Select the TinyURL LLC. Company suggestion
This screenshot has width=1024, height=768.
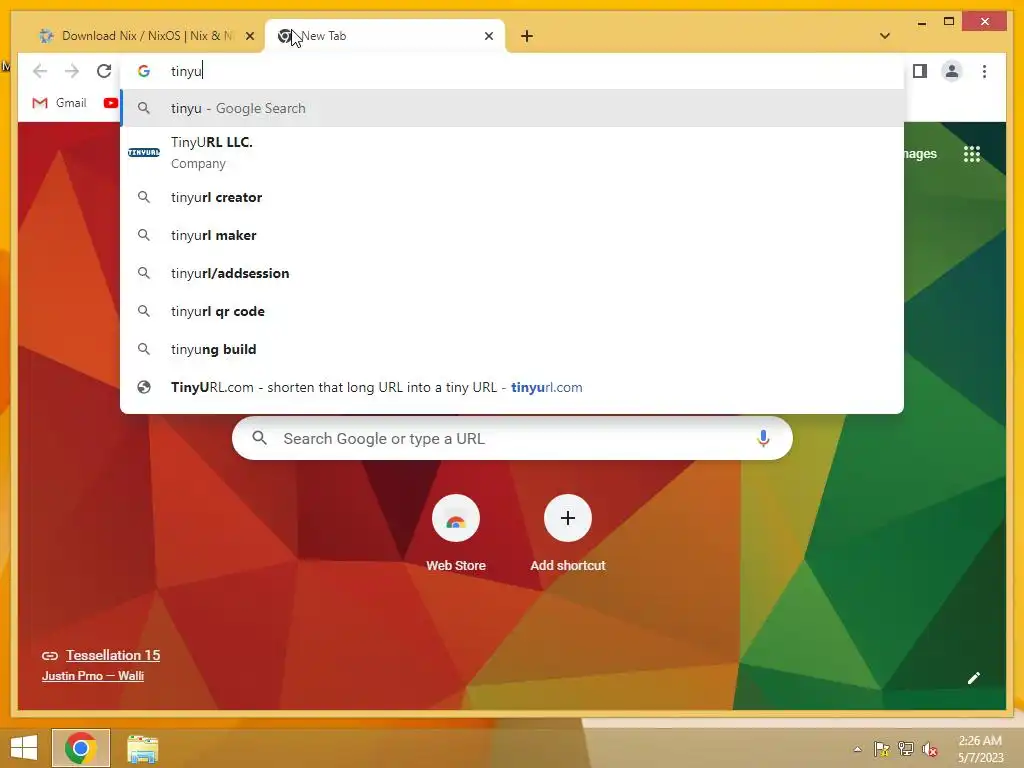[512, 153]
